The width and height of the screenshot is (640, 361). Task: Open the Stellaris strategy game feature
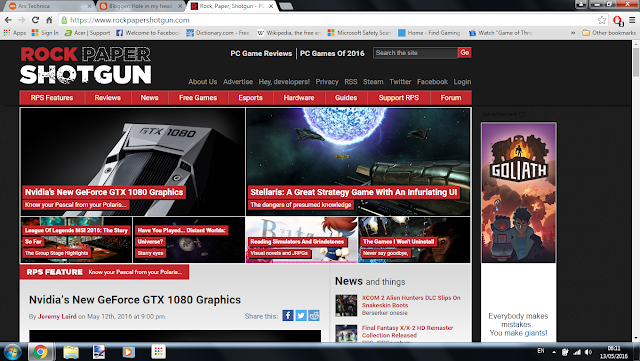point(358,162)
